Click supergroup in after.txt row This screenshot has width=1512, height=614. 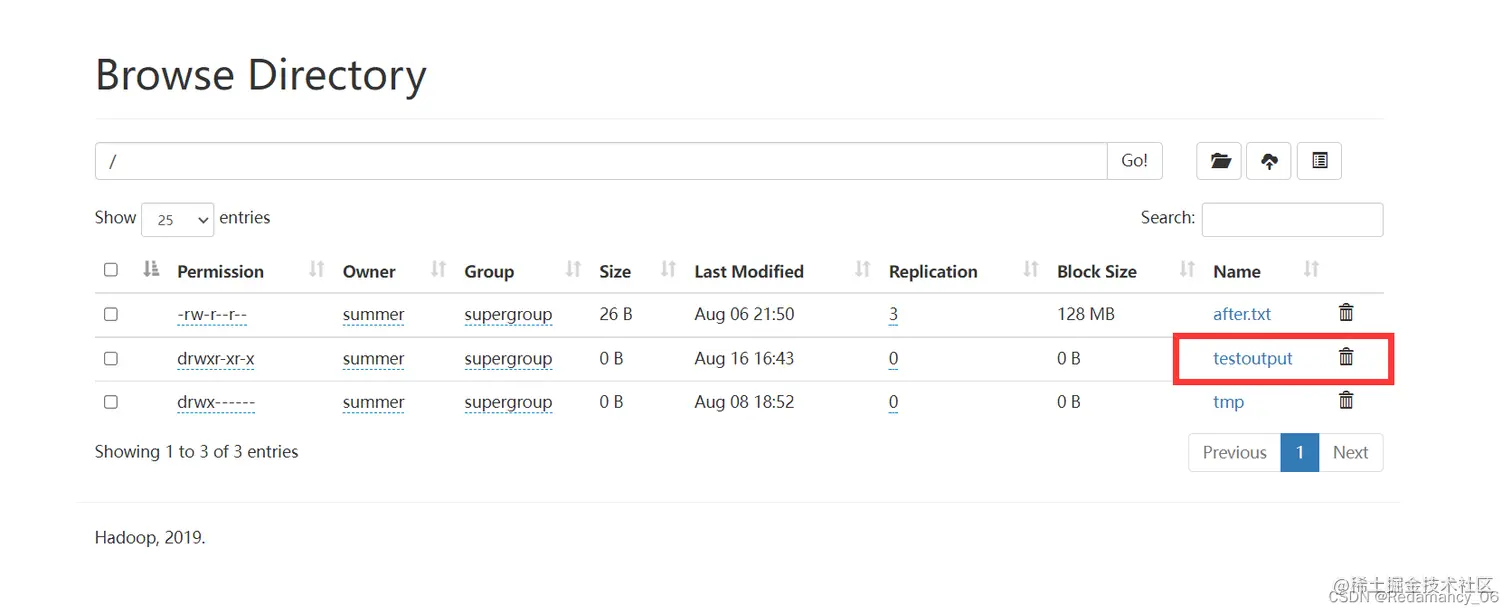point(508,314)
